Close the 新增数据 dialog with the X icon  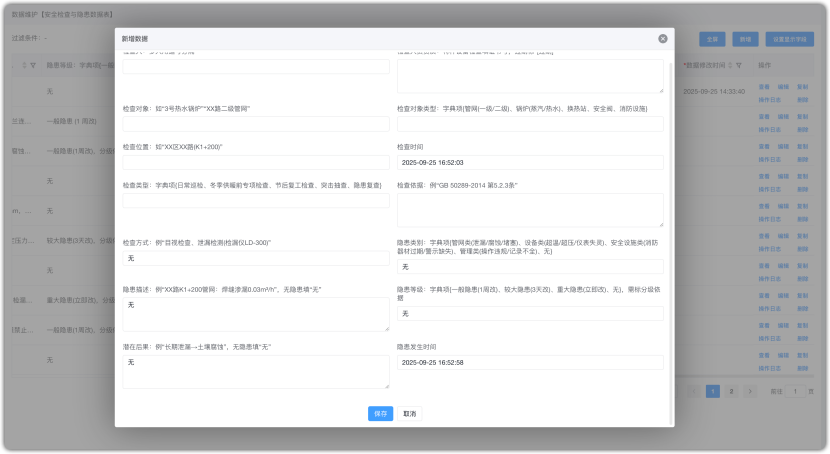click(x=662, y=39)
